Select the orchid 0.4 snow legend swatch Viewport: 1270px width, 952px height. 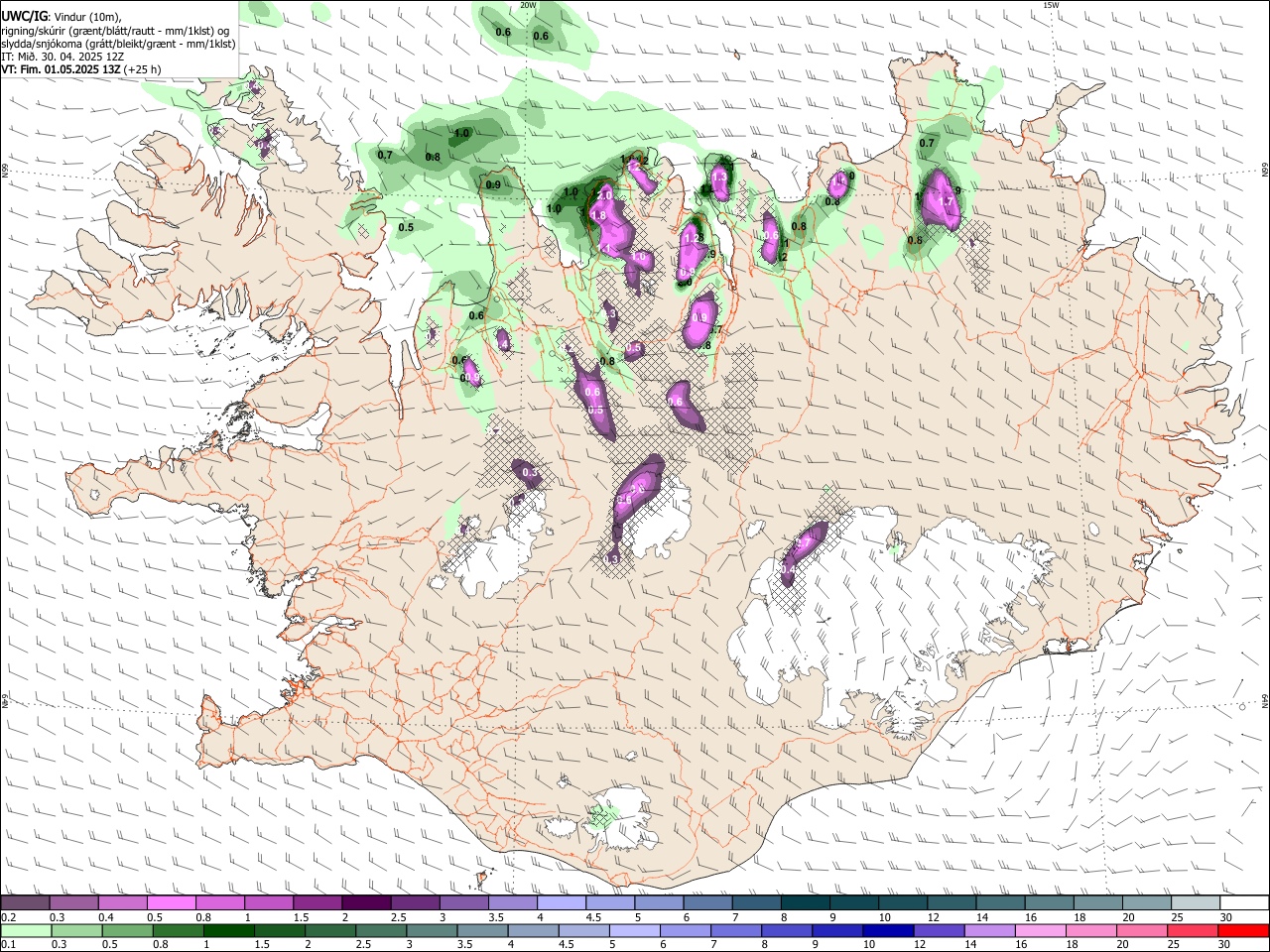122,902
